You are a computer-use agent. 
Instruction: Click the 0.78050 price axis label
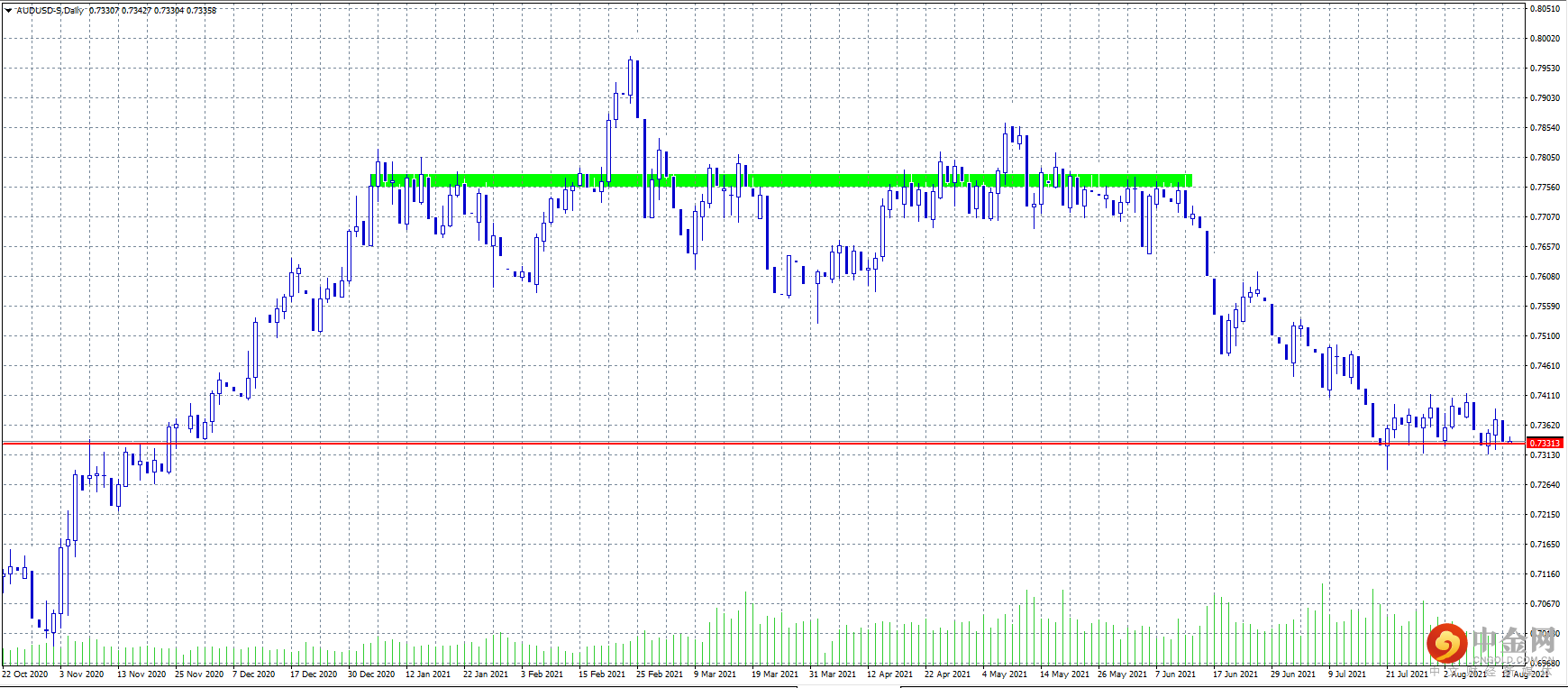(1545, 158)
